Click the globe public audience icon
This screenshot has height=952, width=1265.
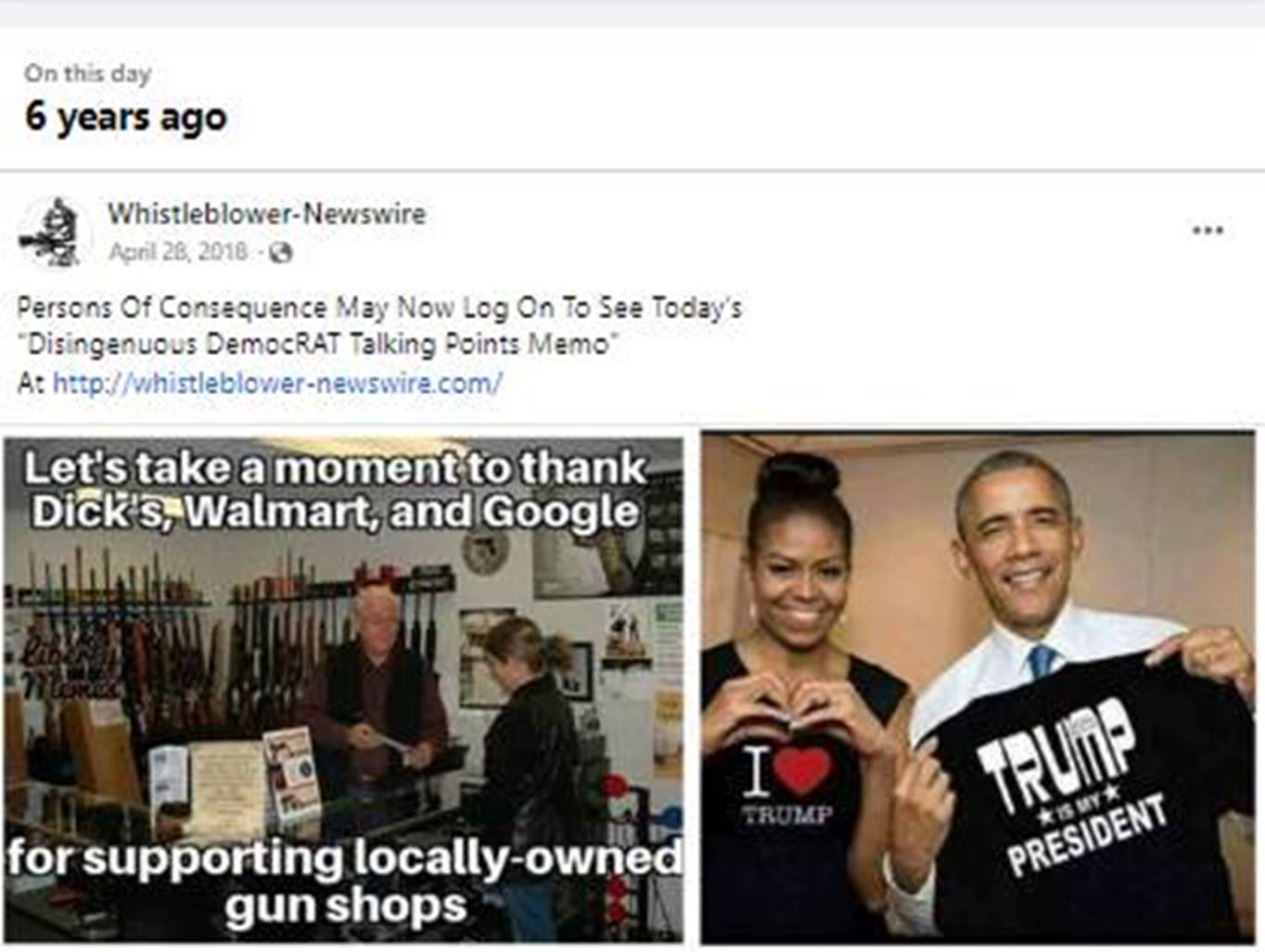pos(280,252)
